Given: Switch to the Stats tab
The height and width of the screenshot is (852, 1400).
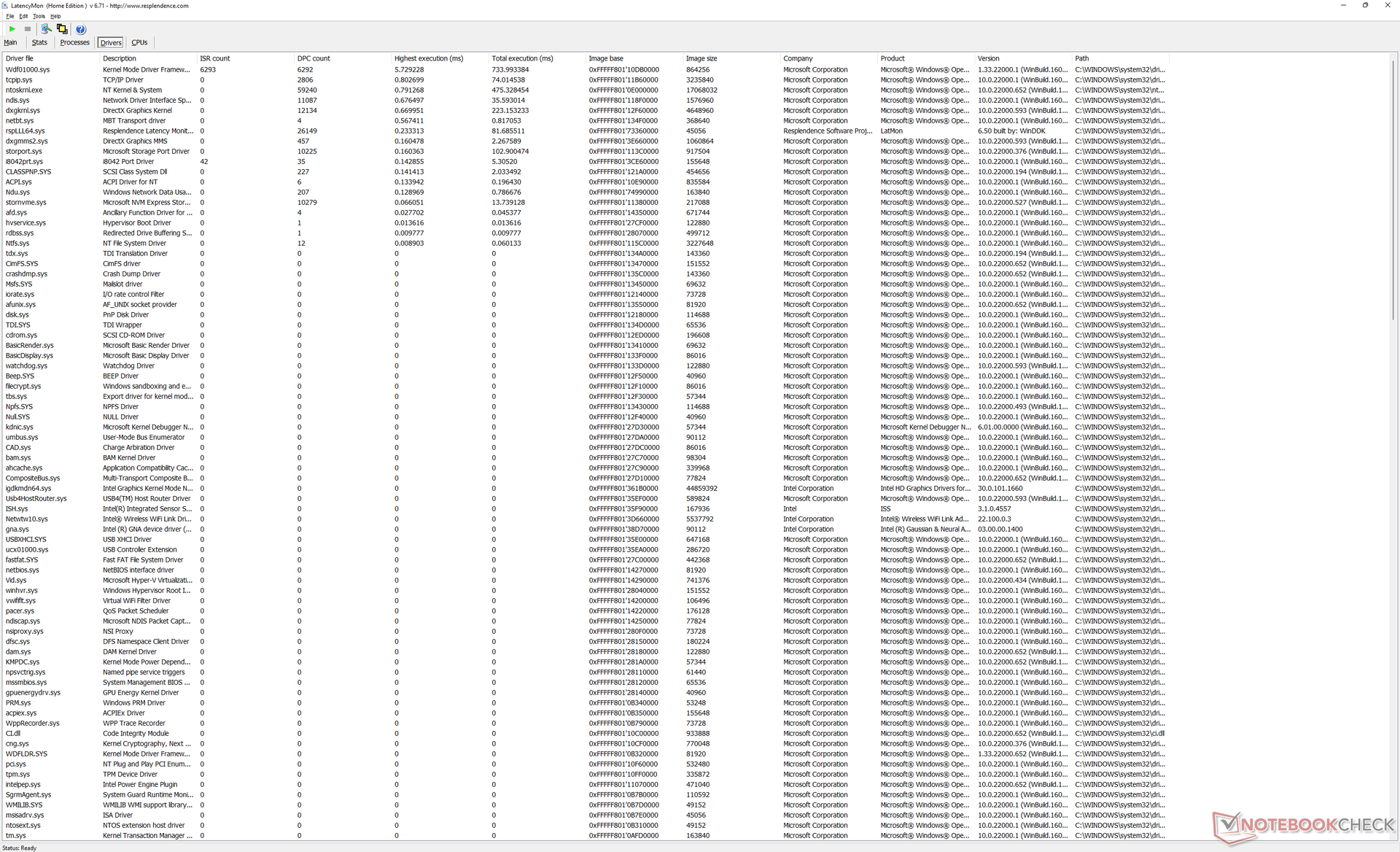Looking at the screenshot, I should tap(39, 42).
